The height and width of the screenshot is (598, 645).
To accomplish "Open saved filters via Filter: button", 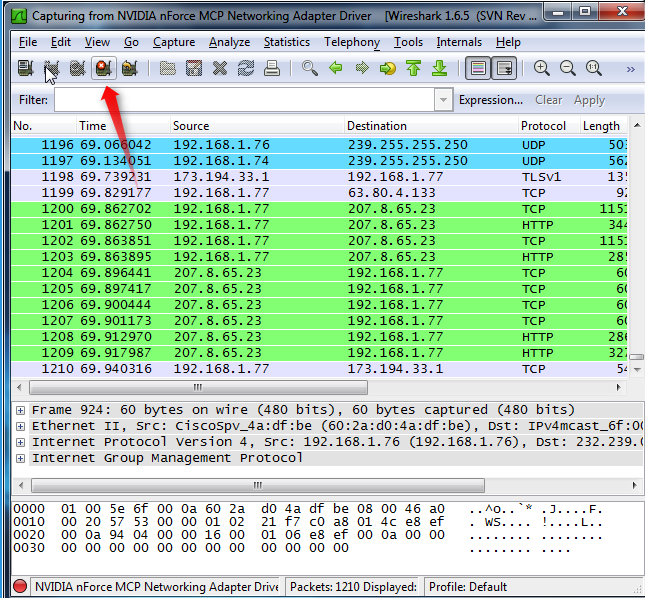I will pyautogui.click(x=33, y=100).
